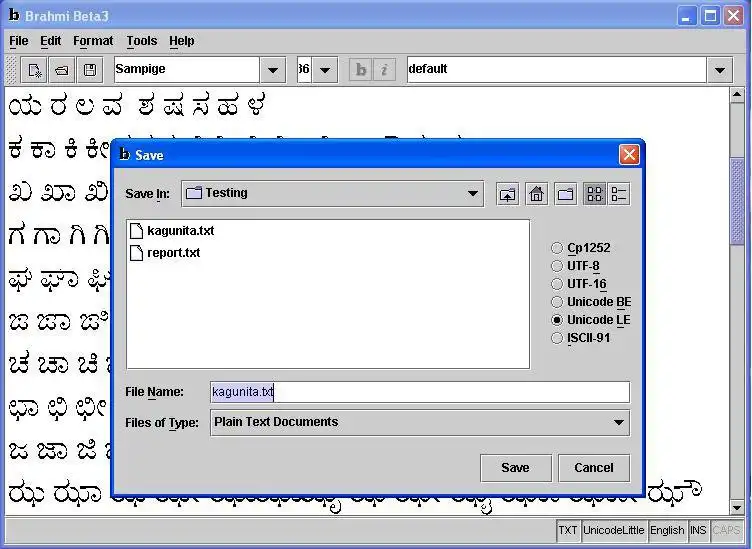Open the Help menu

coord(182,41)
